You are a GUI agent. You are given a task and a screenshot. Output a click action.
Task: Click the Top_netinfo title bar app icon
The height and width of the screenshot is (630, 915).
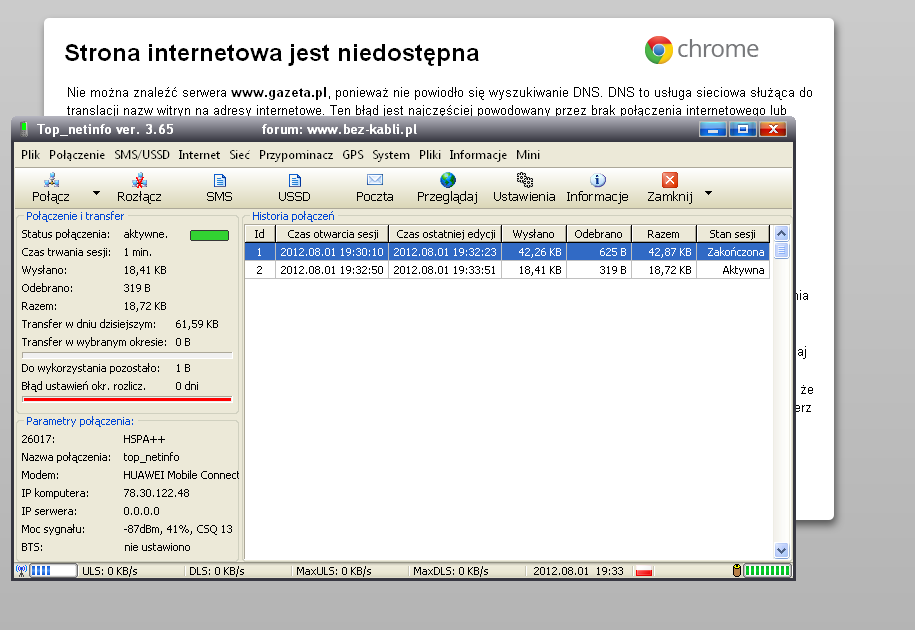(24, 129)
